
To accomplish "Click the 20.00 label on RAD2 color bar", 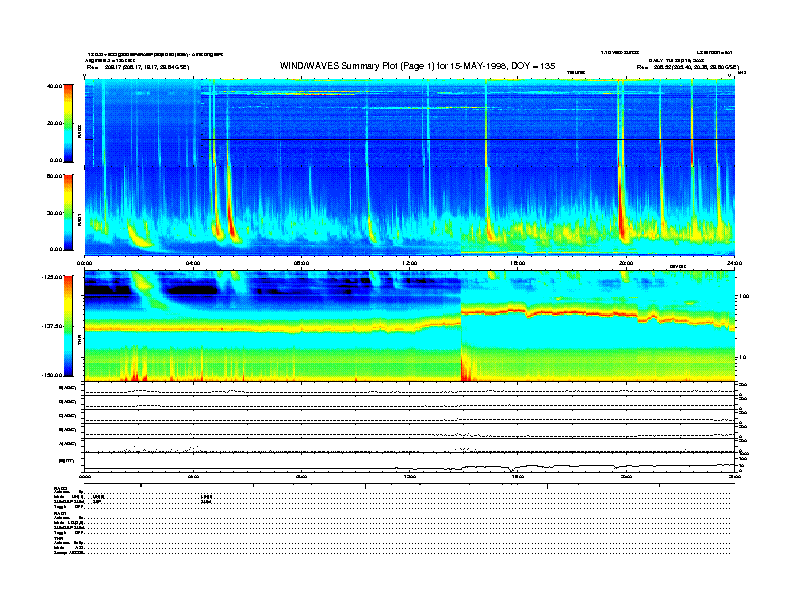I will [54, 123].
